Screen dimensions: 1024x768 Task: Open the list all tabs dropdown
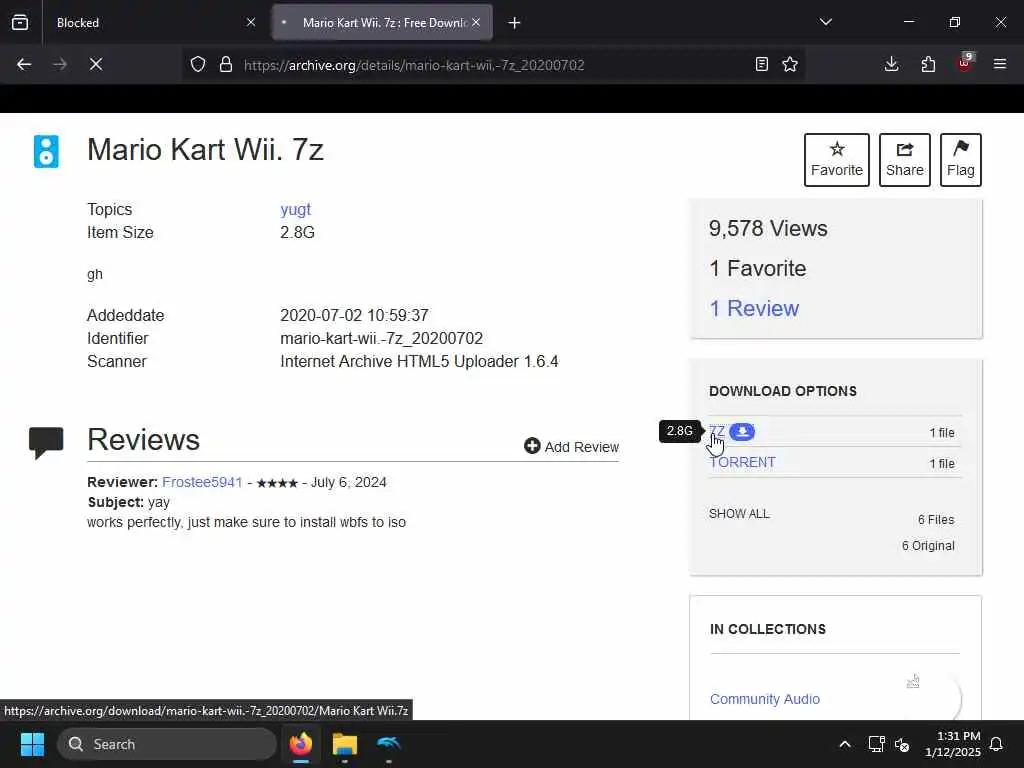825,22
